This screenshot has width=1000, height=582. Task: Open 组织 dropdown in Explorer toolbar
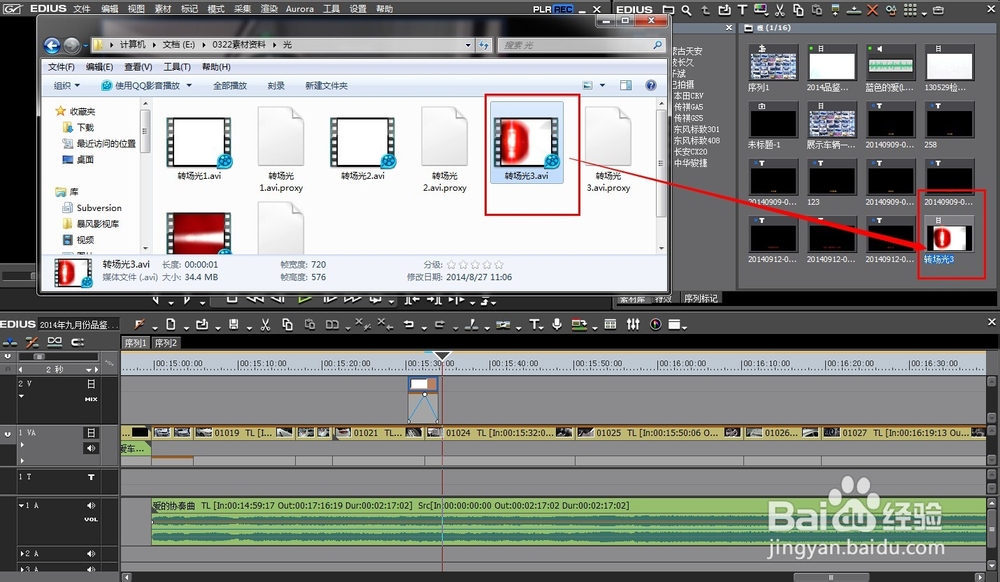coord(66,85)
